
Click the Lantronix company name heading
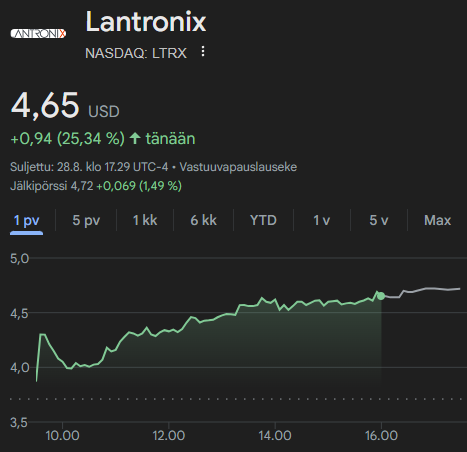coord(146,22)
